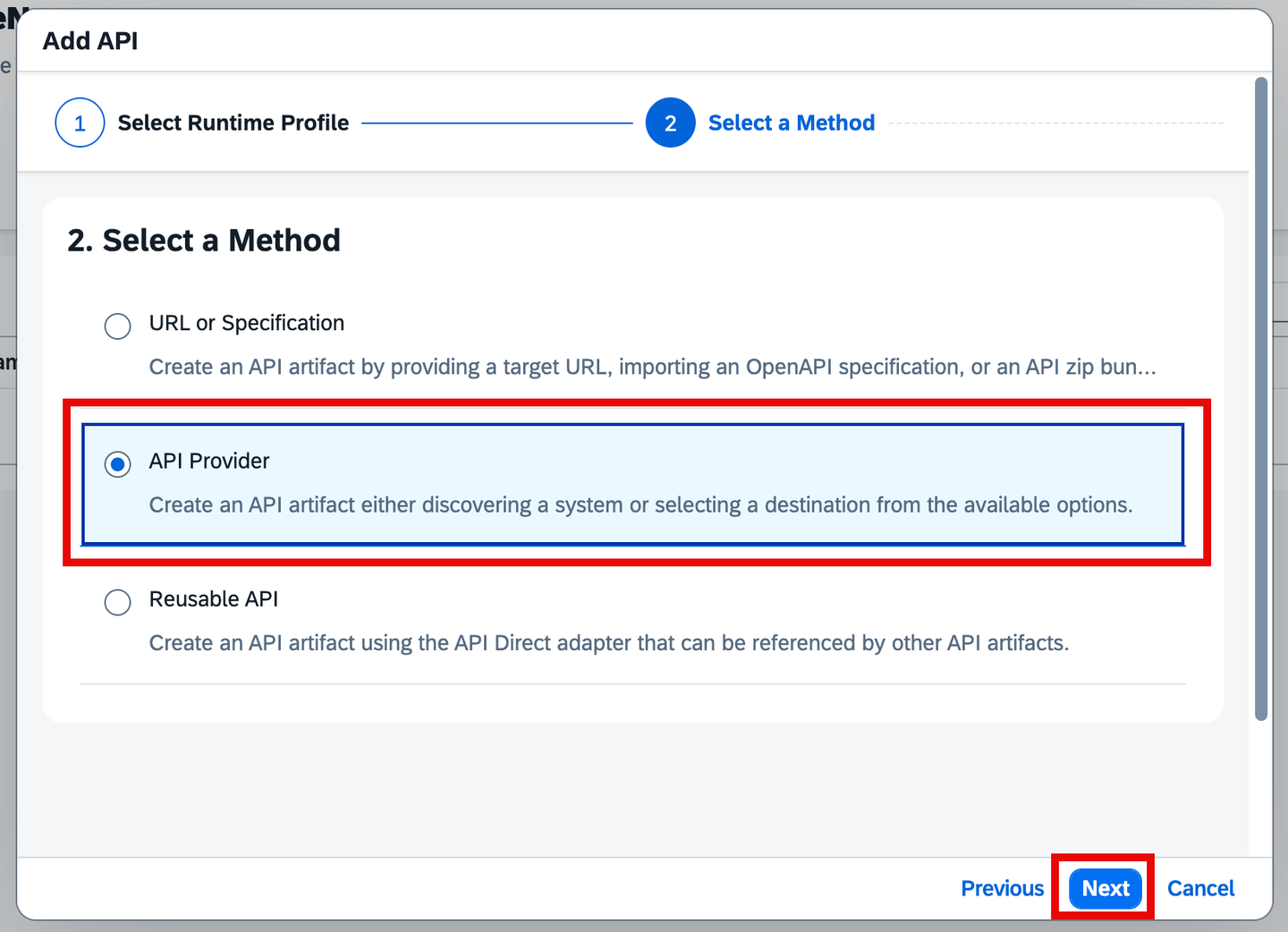Click the API Provider option label
Image resolution: width=1288 pixels, height=932 pixels.
click(x=209, y=461)
